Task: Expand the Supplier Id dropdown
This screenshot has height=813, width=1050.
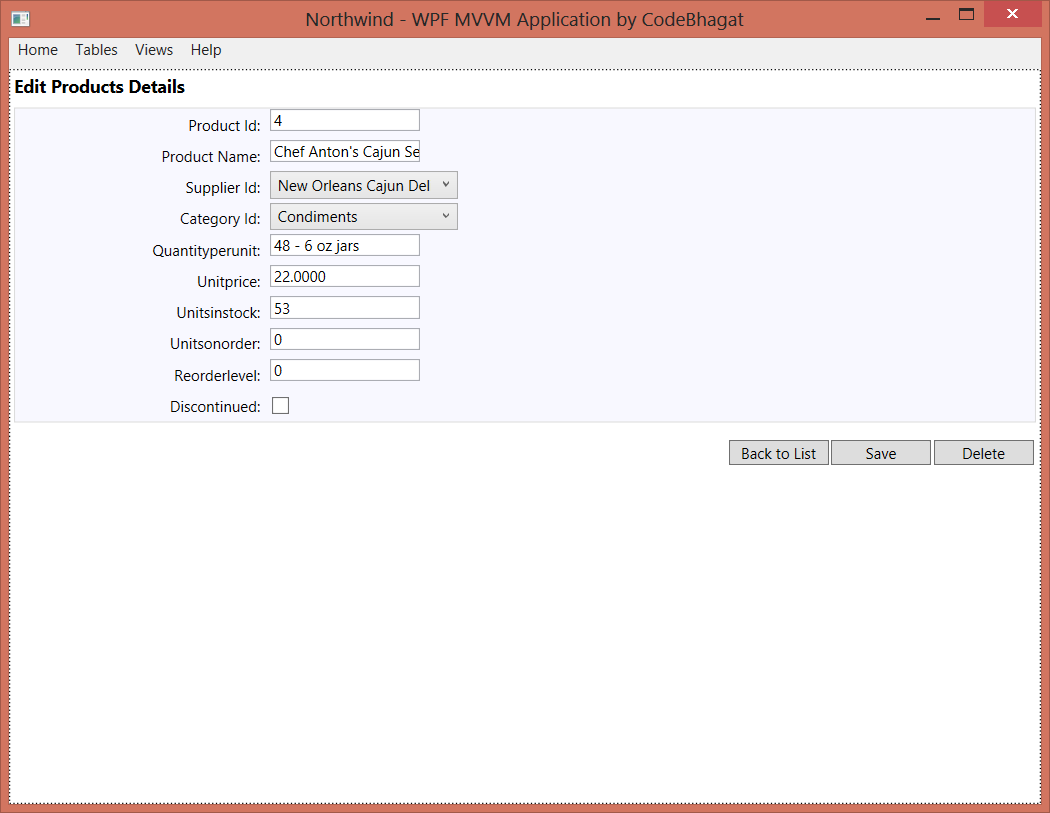Action: (x=363, y=186)
